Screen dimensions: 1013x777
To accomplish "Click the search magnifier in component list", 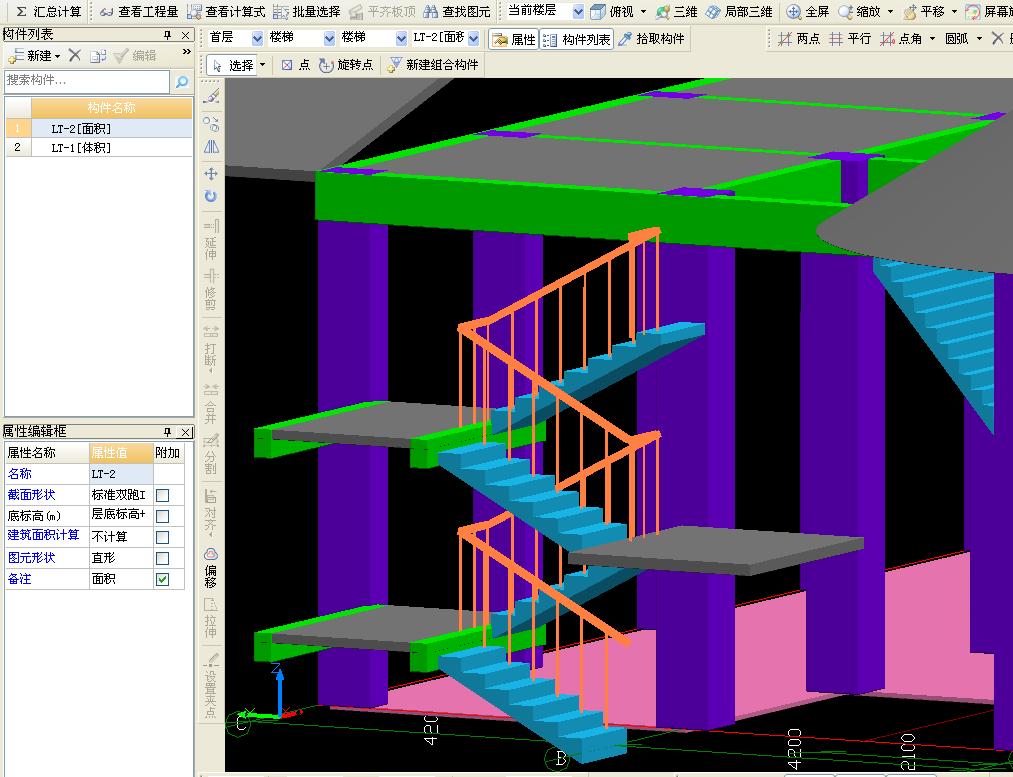I will (x=182, y=81).
